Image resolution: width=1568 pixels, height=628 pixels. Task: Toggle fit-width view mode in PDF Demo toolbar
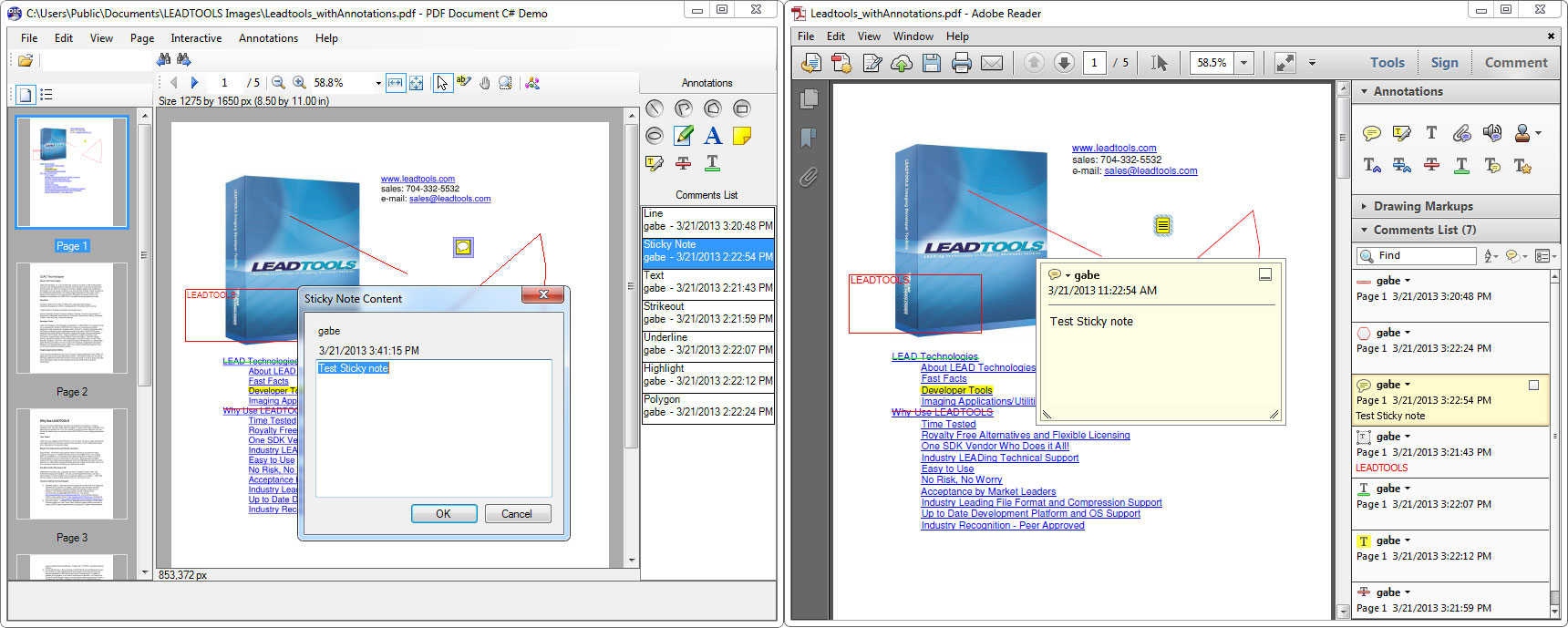tap(395, 83)
